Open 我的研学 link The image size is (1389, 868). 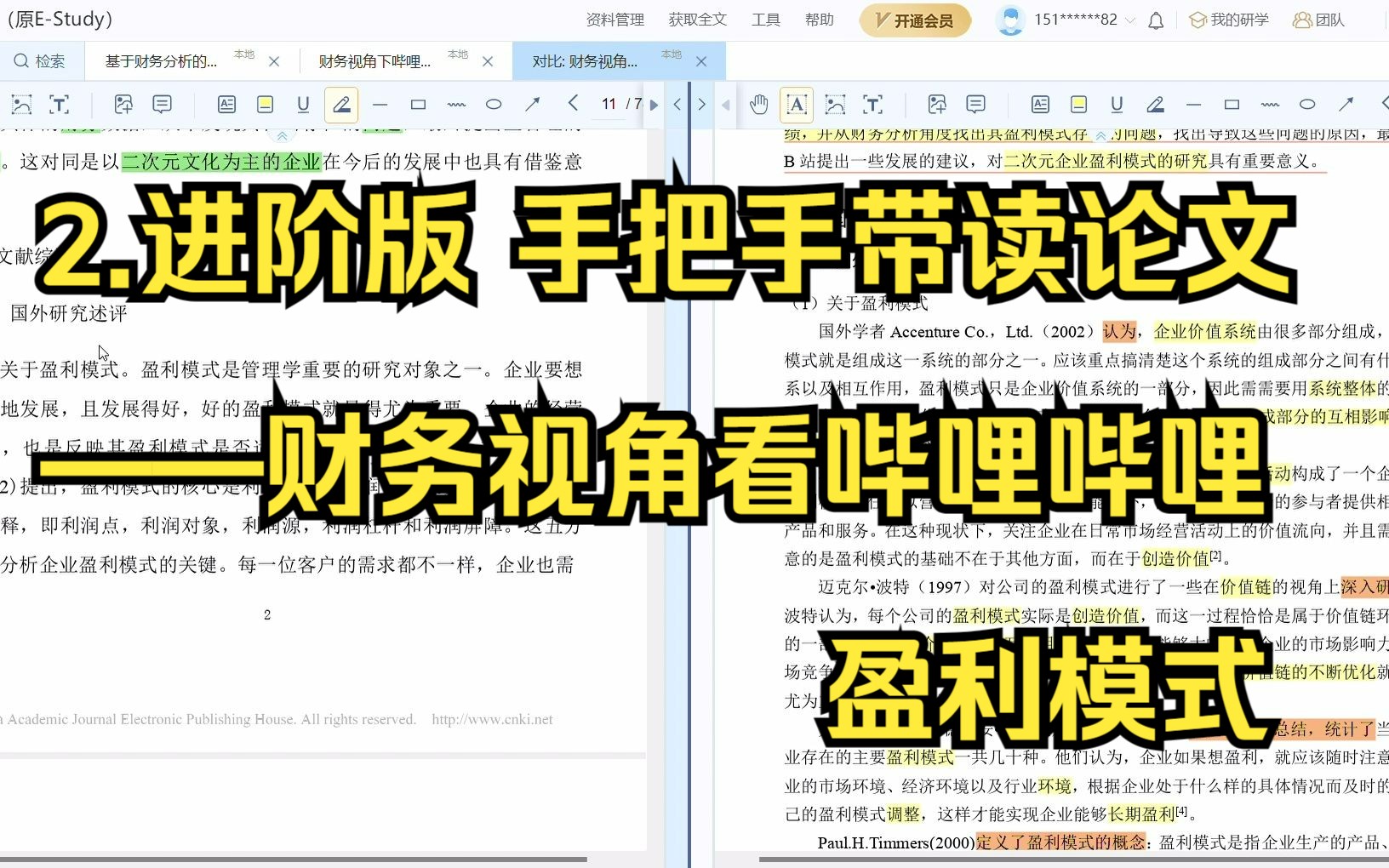coord(1229,20)
